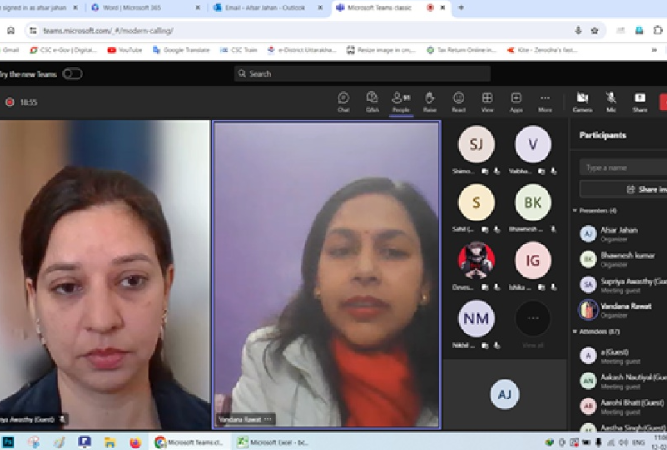The image size is (667, 450).
Task: Bookmark page with the star icon
Action: (594, 31)
